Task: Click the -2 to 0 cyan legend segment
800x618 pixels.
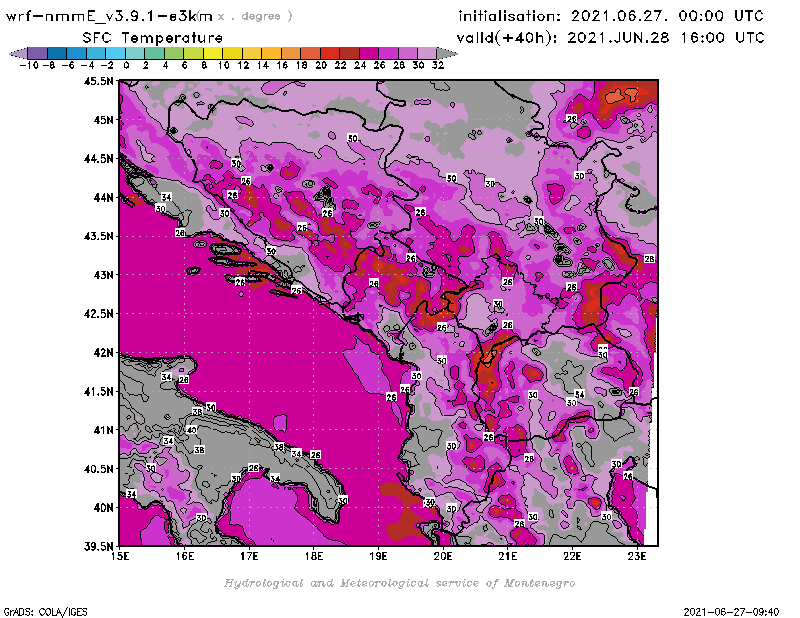Action: [x=116, y=53]
